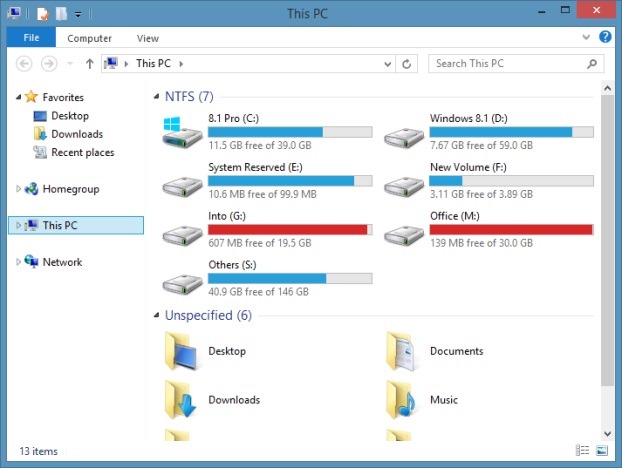
Task: Click the red Office (M:) usage bar
Action: point(512,230)
